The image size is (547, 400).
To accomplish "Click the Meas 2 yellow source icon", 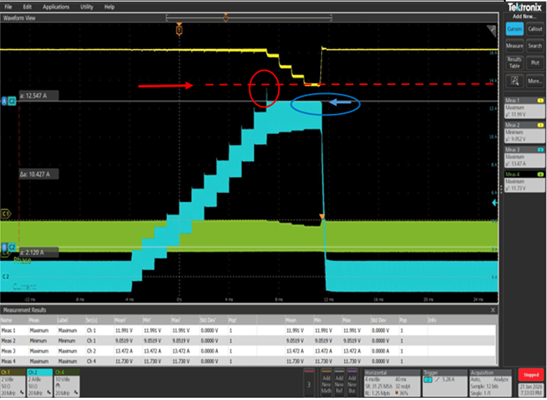I will (540, 125).
